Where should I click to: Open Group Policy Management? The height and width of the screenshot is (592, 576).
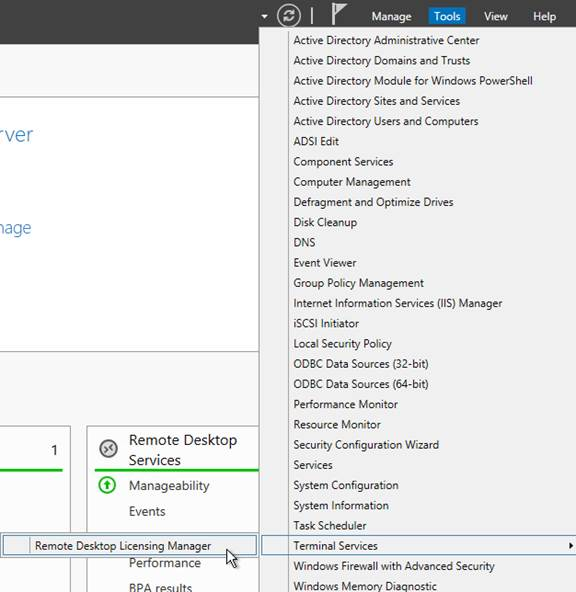point(358,283)
